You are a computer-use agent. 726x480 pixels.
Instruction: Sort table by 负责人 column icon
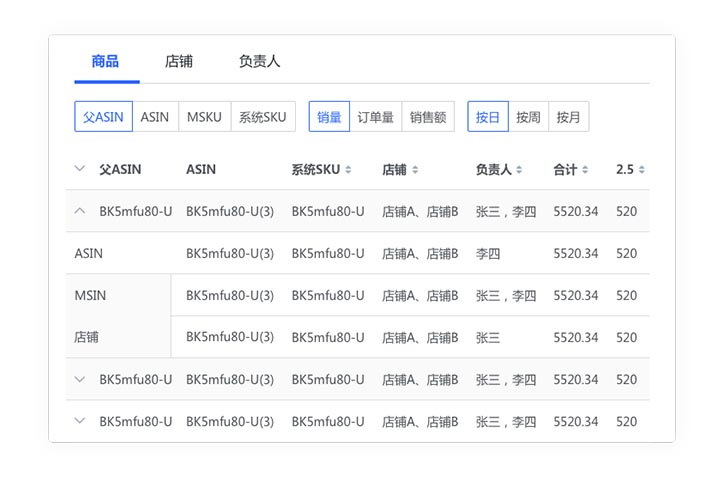point(520,170)
